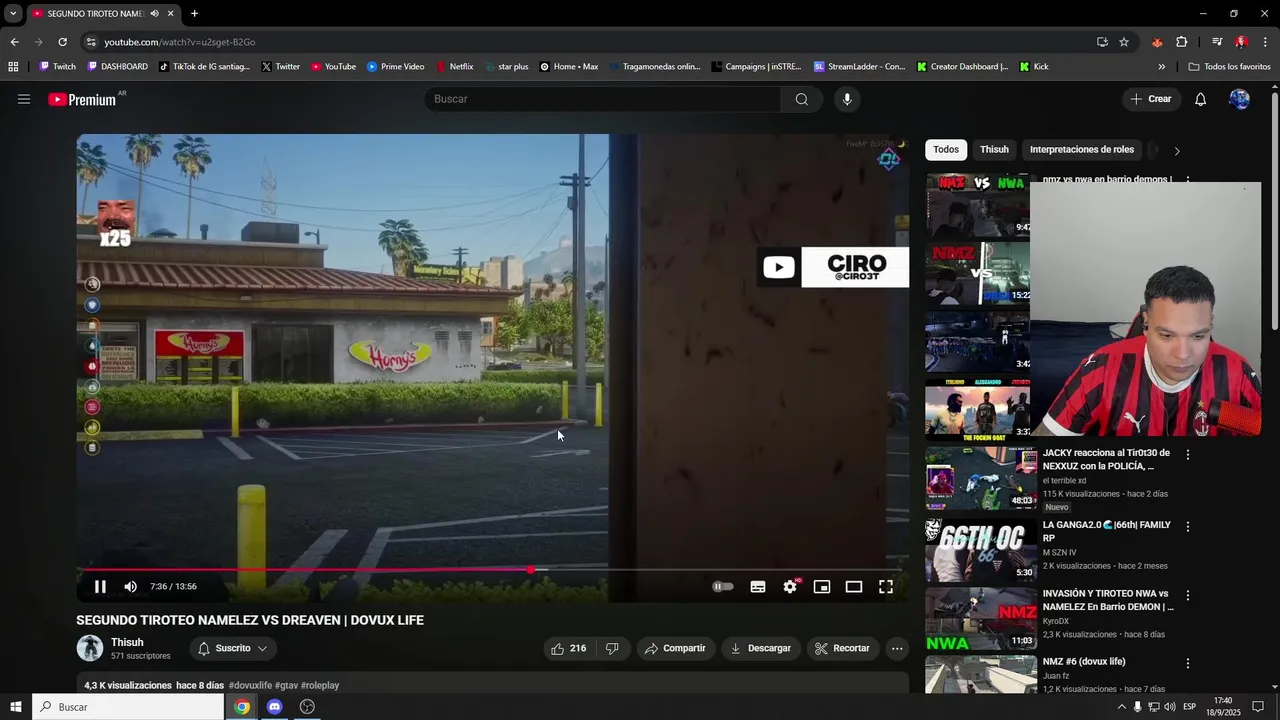Open options for nmz vs nwa video
The height and width of the screenshot is (720, 1280).
point(1188,181)
